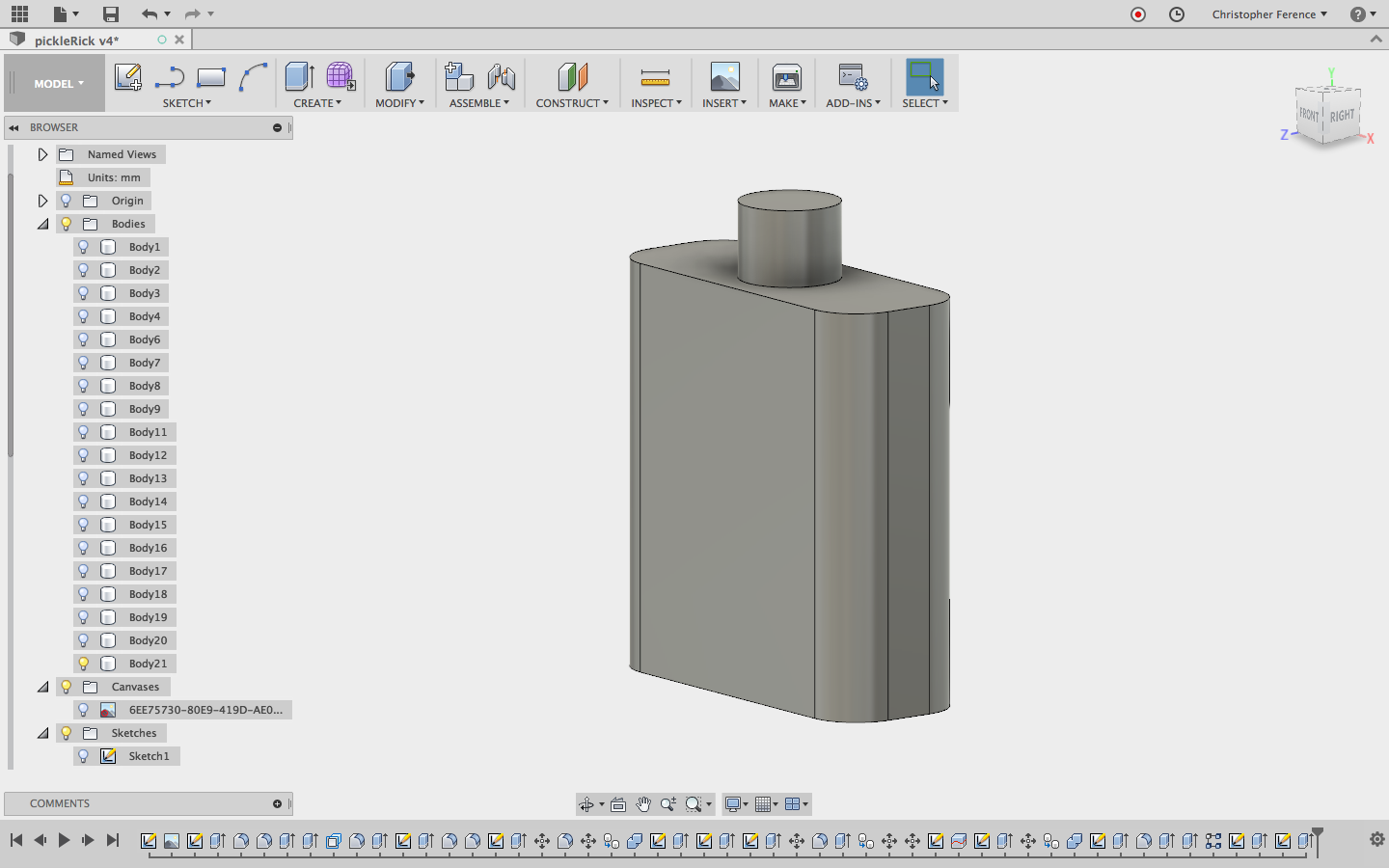Start recording with the red record icon
The width and height of the screenshot is (1389, 868).
1138,14
